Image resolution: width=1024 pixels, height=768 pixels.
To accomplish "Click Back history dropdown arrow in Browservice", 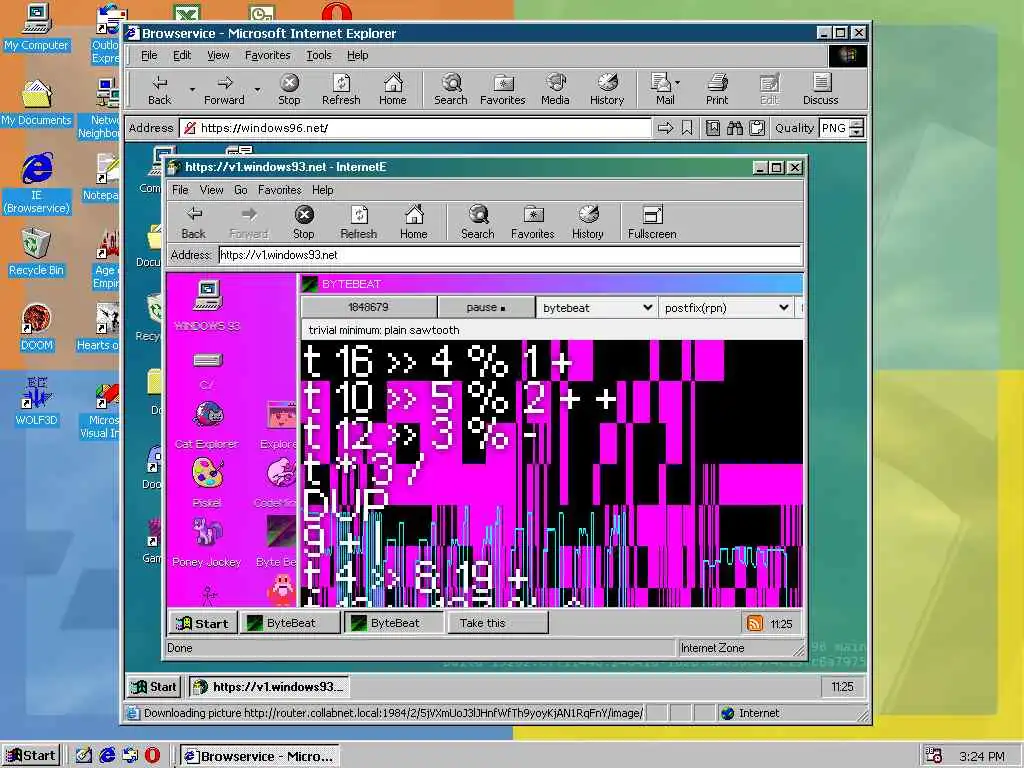I will [x=192, y=89].
